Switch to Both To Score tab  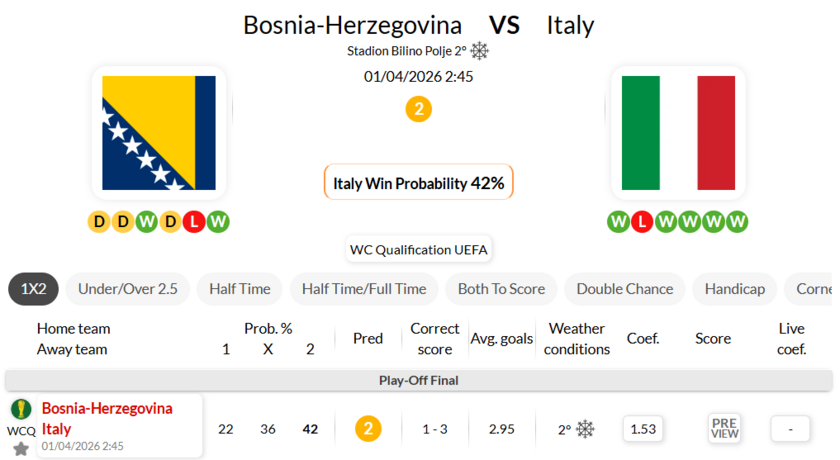click(501, 289)
